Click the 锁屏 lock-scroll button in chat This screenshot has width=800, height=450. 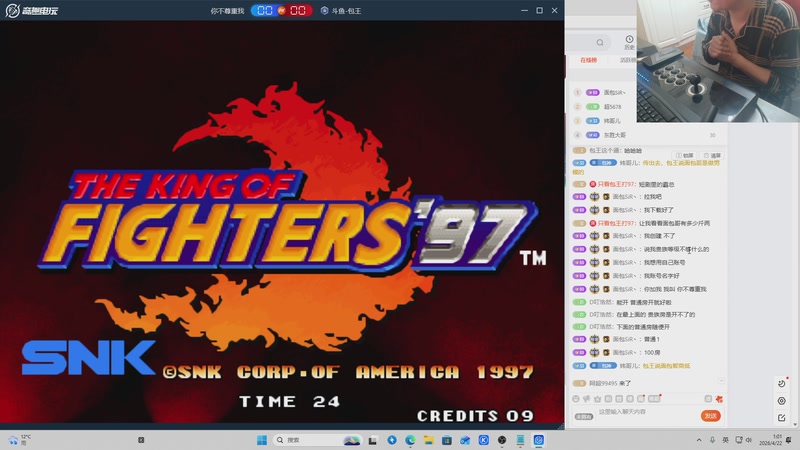coord(684,155)
